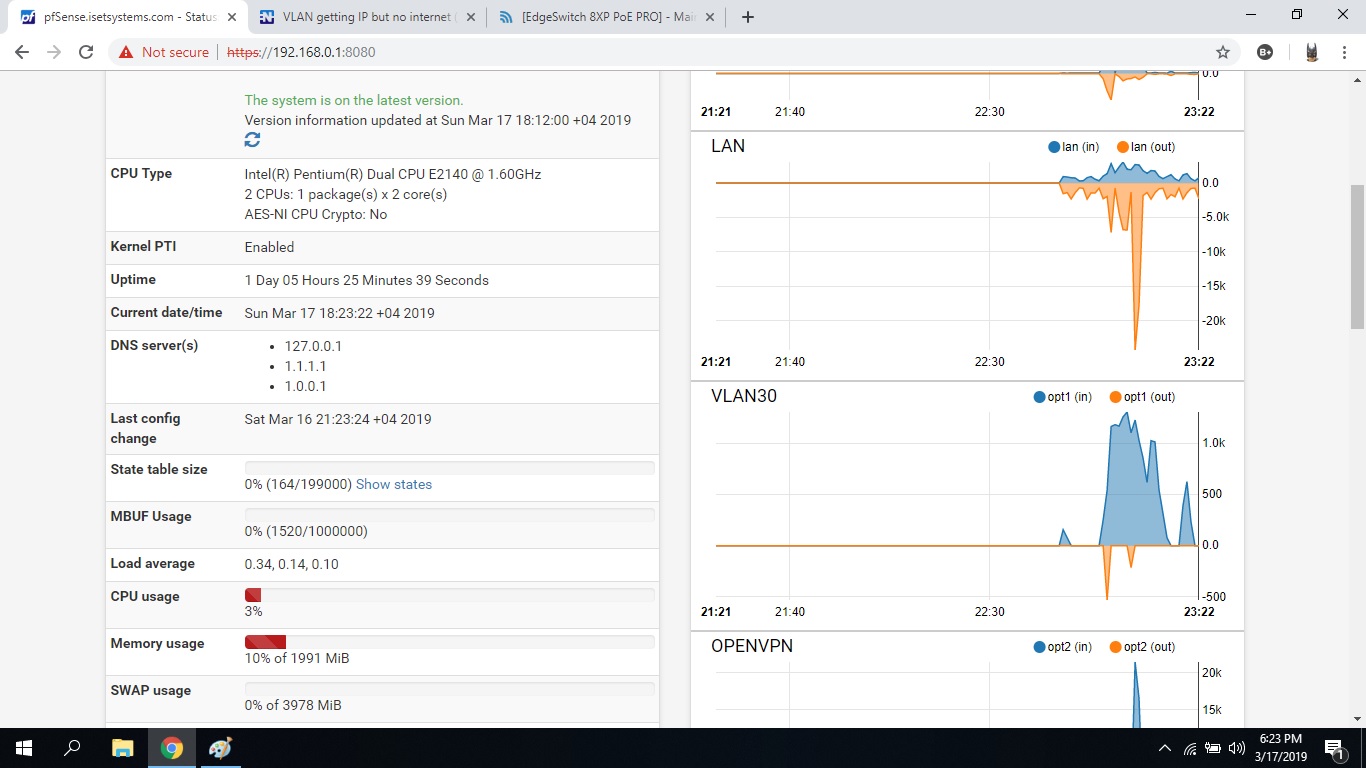The image size is (1366, 768).
Task: Select DNS server entry 1.1.1.1
Action: click(306, 366)
